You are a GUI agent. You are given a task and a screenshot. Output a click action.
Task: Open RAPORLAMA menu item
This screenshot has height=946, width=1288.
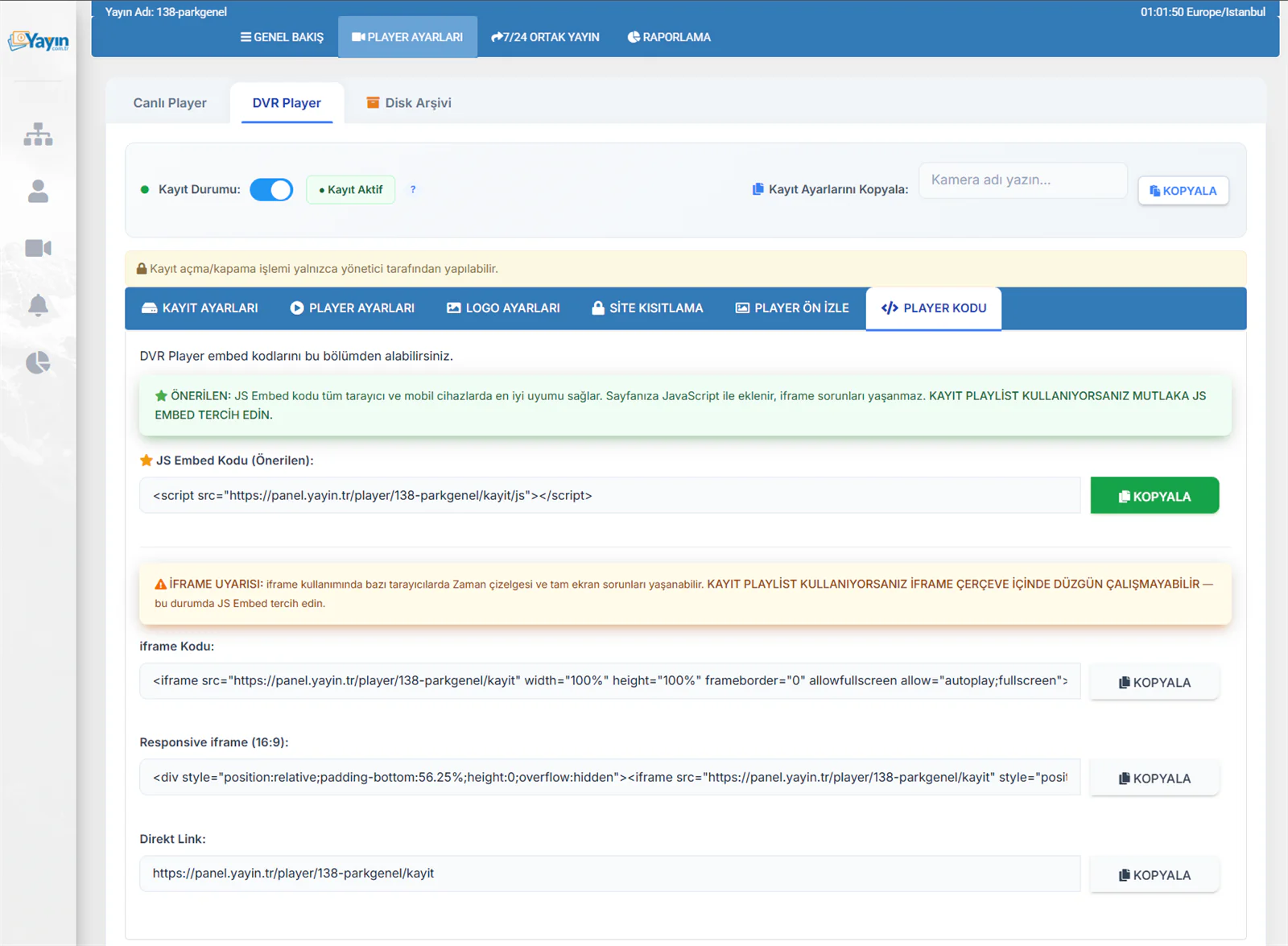tap(669, 37)
